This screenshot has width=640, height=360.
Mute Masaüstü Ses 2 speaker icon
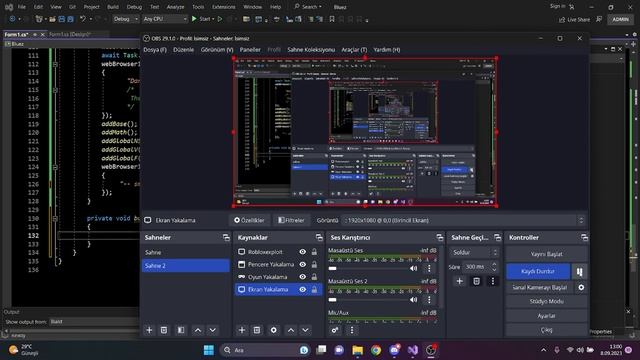(x=413, y=300)
